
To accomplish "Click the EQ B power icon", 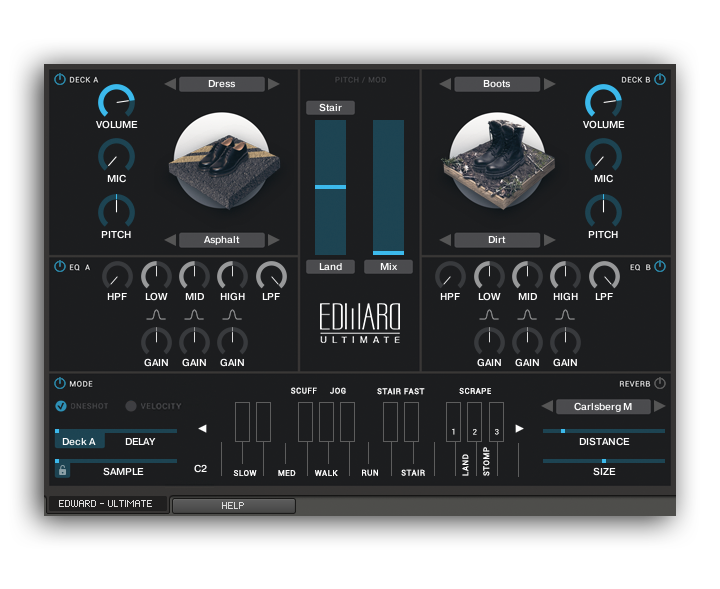I will click(x=660, y=267).
